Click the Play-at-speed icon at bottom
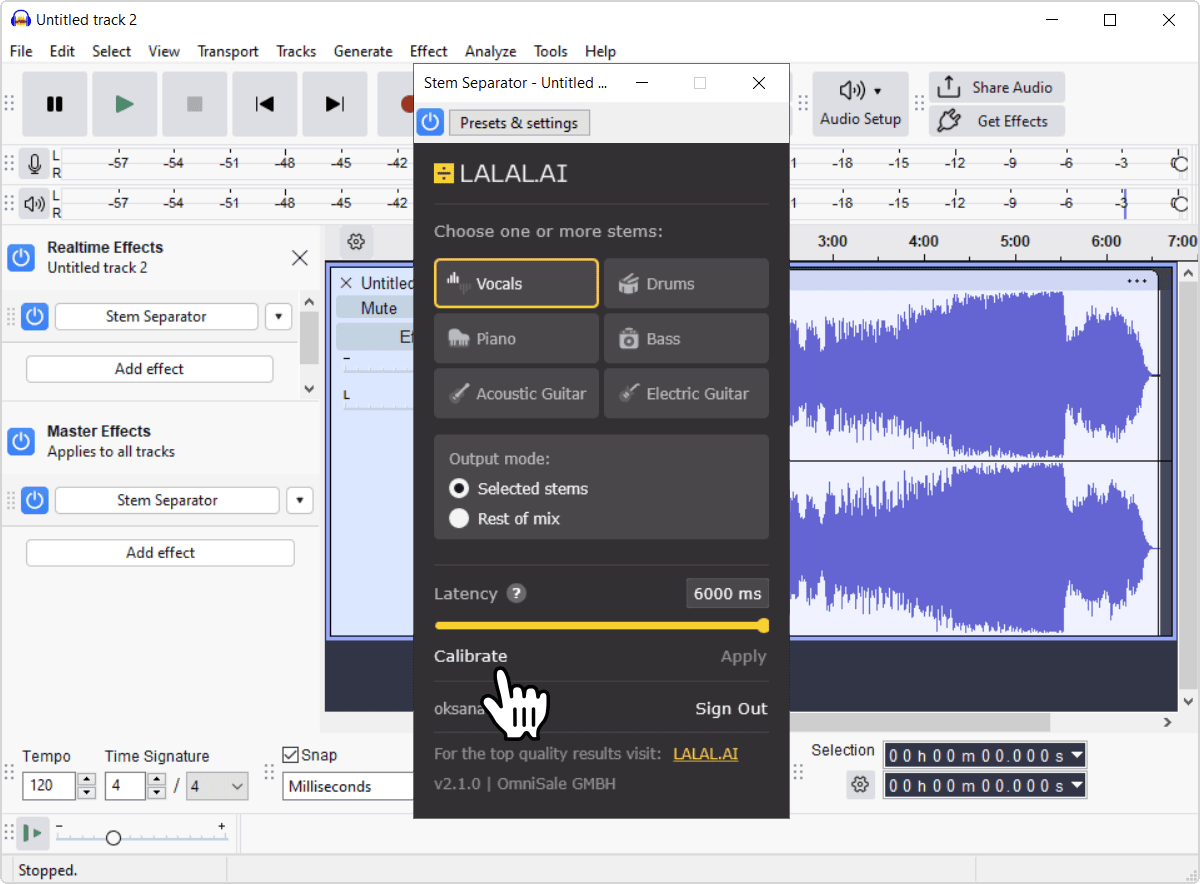 tap(34, 832)
